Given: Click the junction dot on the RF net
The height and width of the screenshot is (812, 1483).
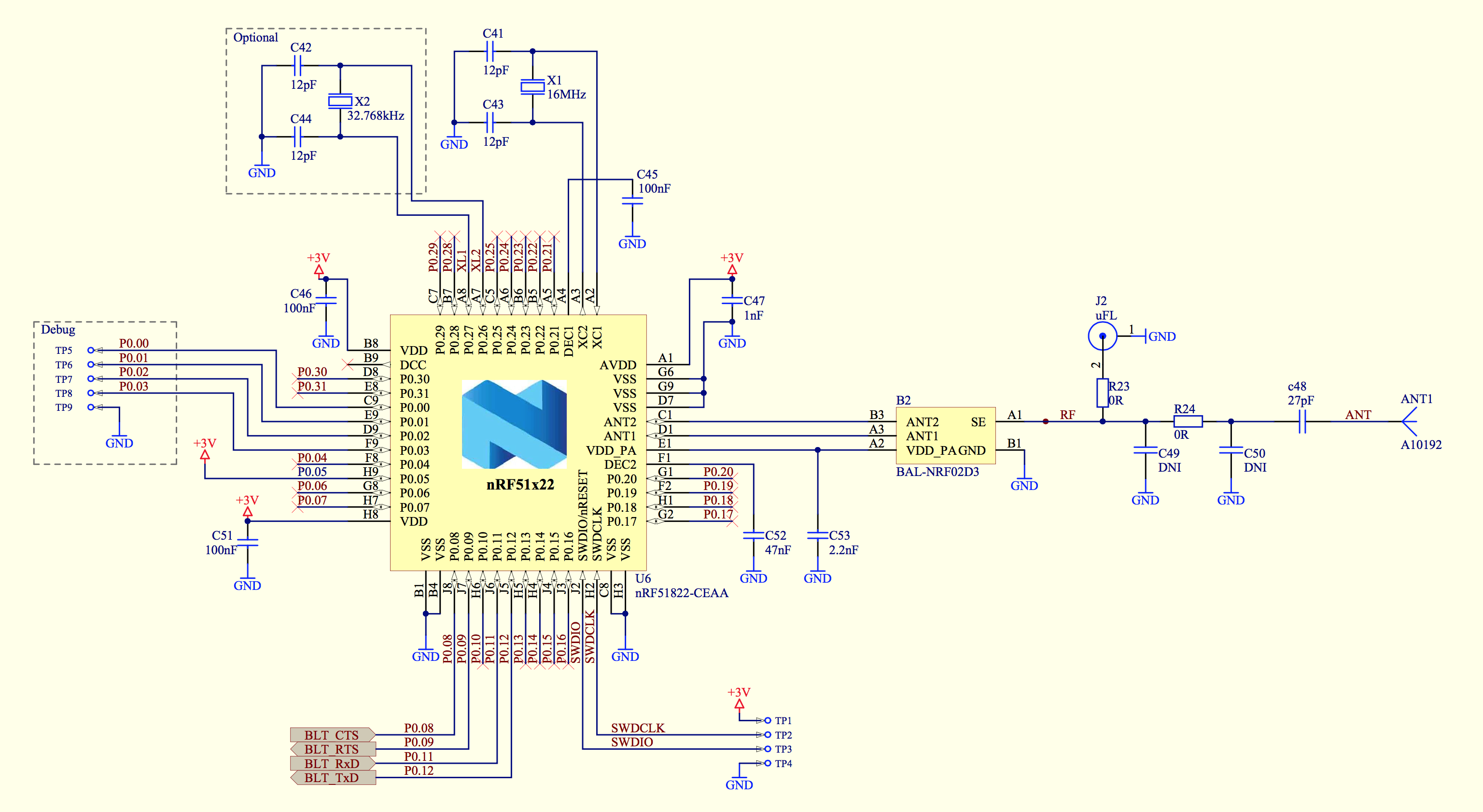Looking at the screenshot, I should tap(1046, 421).
